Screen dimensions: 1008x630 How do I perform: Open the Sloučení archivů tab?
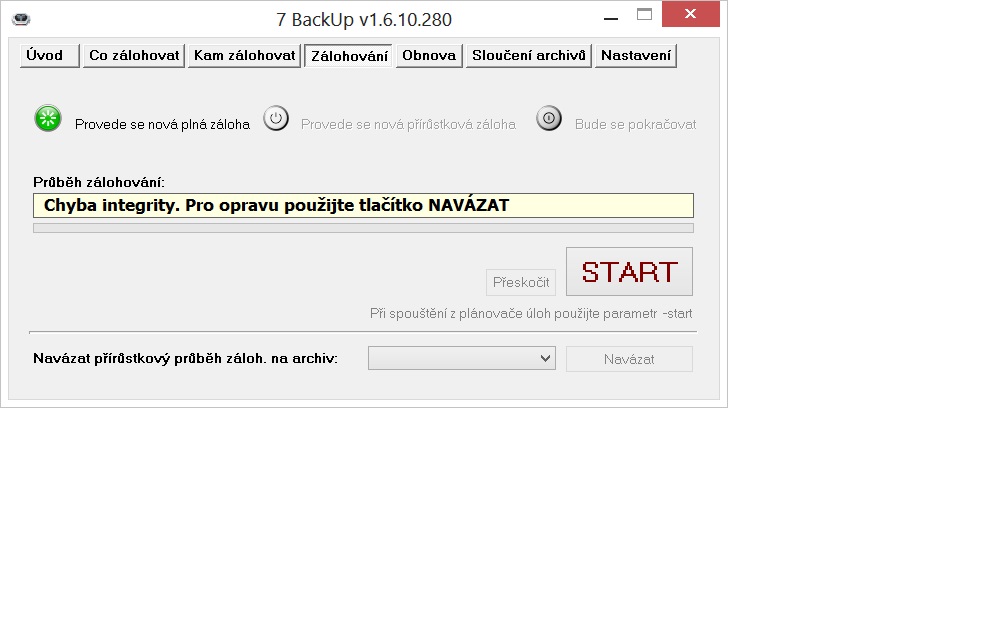(x=528, y=56)
